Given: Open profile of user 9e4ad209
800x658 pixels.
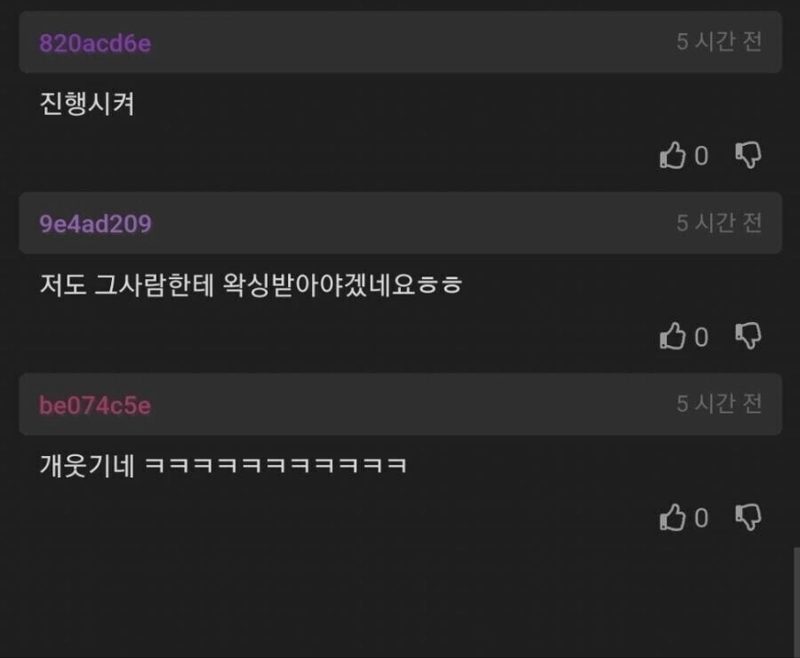Looking at the screenshot, I should pyautogui.click(x=95, y=224).
